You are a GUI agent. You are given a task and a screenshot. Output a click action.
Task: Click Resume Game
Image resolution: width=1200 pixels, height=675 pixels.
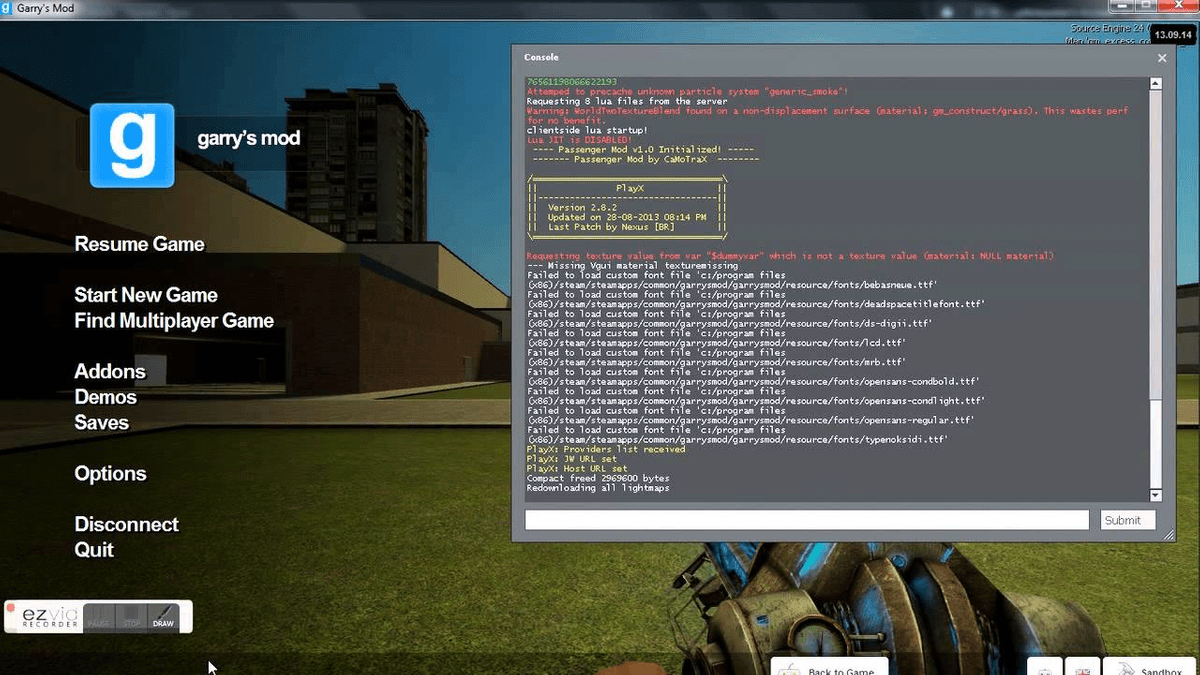coord(140,244)
